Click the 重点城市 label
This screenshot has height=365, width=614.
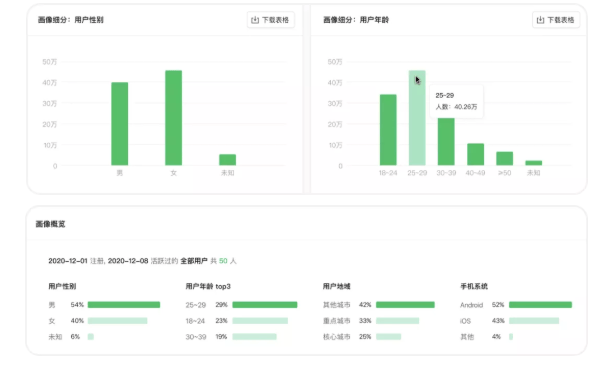coord(336,321)
